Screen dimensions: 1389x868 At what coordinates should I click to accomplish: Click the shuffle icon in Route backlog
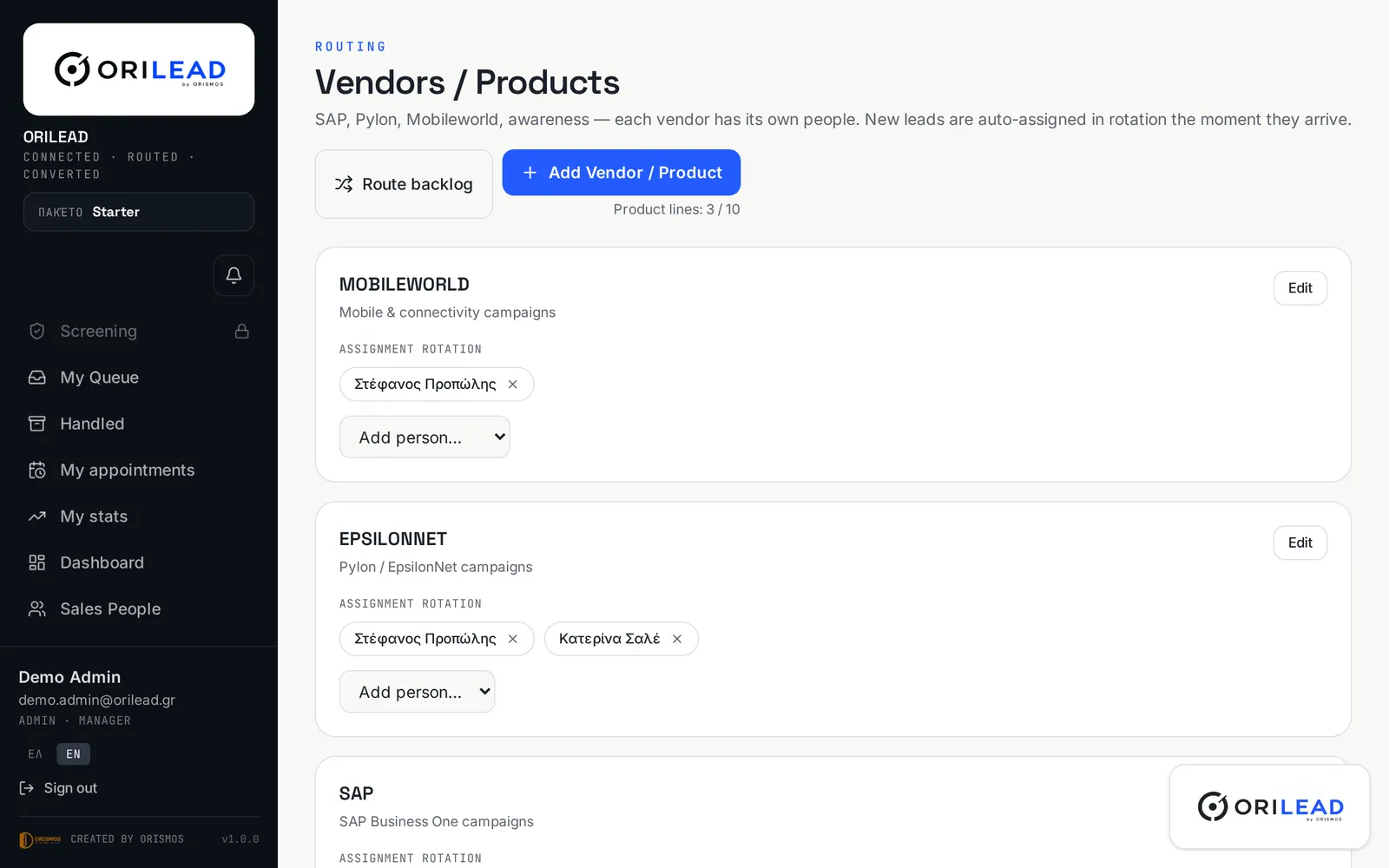point(344,184)
